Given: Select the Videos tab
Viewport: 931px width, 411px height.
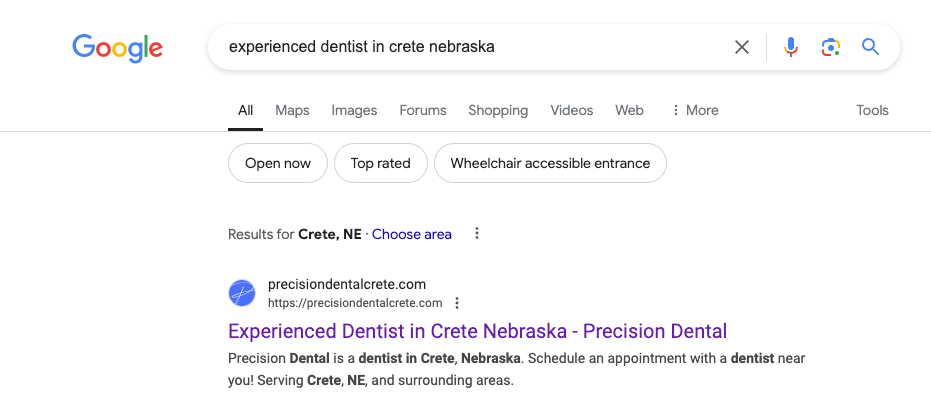Looking at the screenshot, I should 571,110.
